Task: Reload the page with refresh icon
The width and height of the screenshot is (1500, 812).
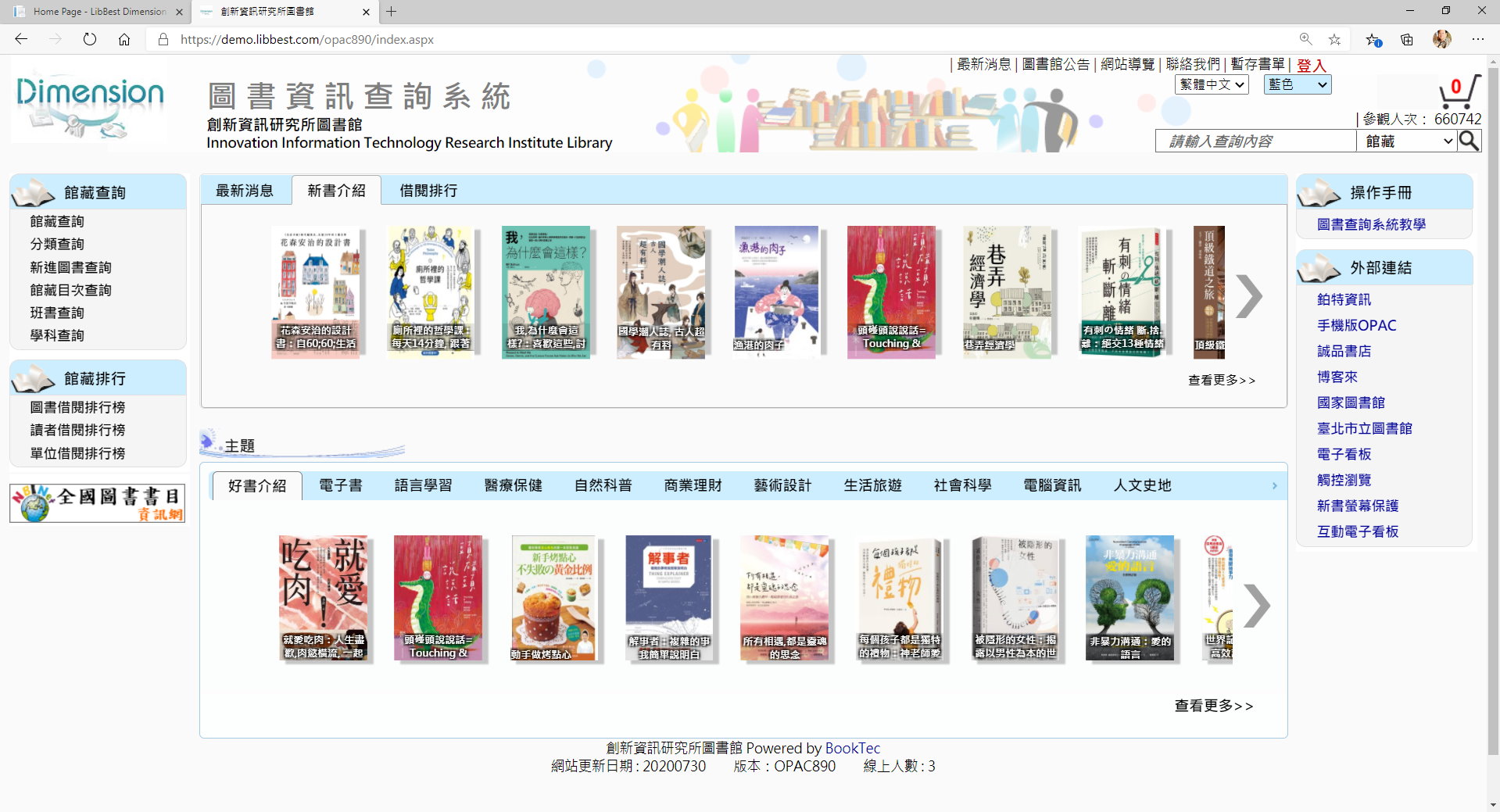Action: pos(90,39)
